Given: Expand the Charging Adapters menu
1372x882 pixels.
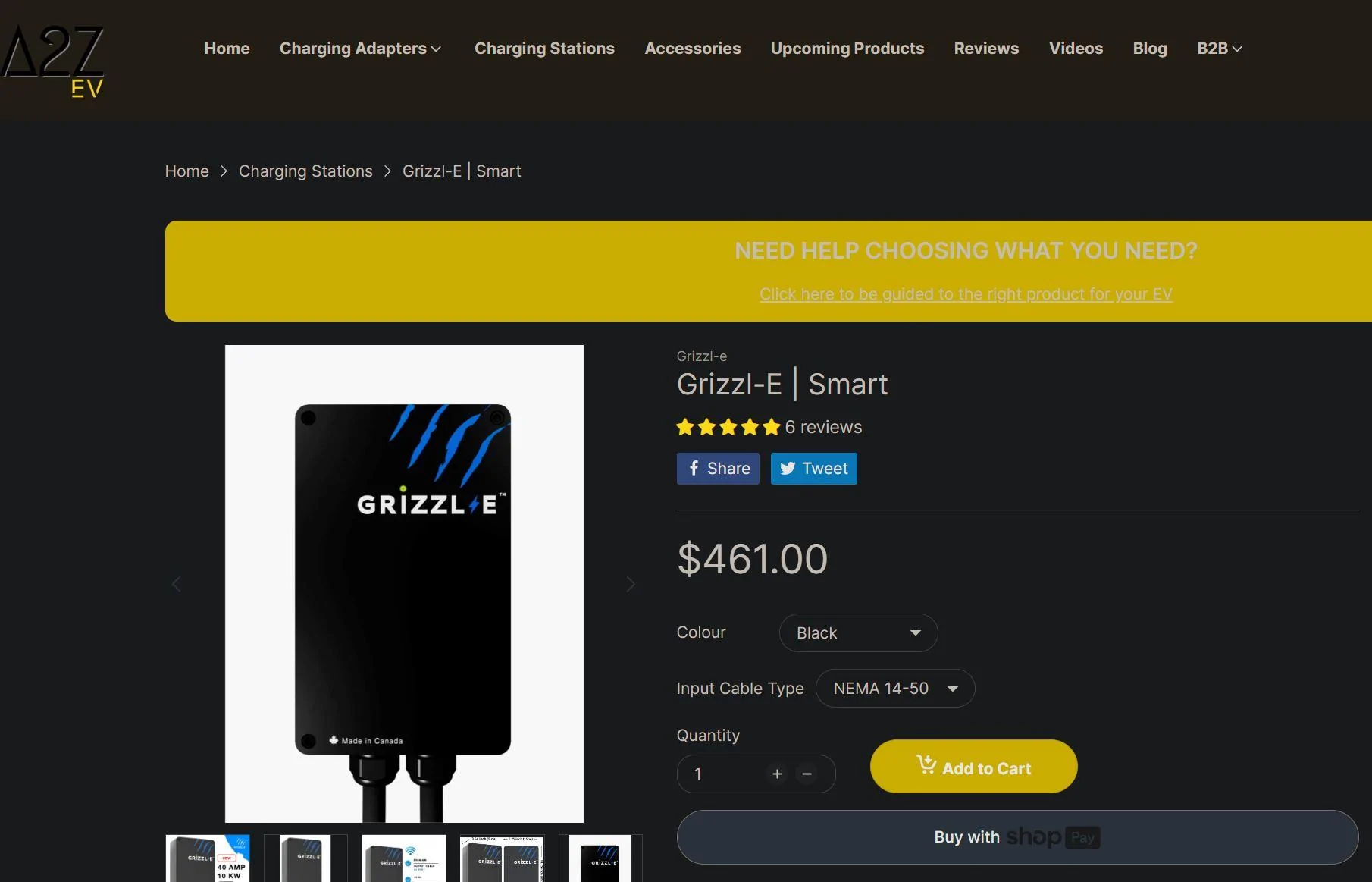Looking at the screenshot, I should [361, 49].
